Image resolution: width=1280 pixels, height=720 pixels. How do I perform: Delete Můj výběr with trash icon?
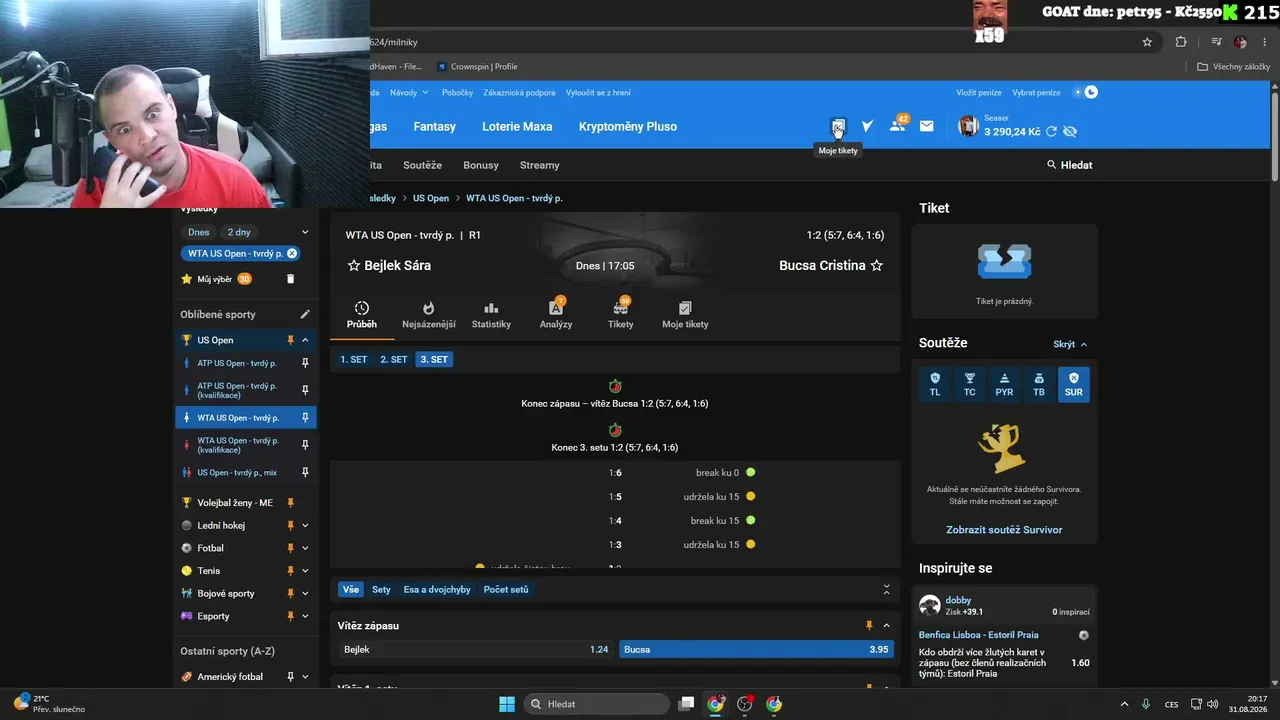coord(291,279)
